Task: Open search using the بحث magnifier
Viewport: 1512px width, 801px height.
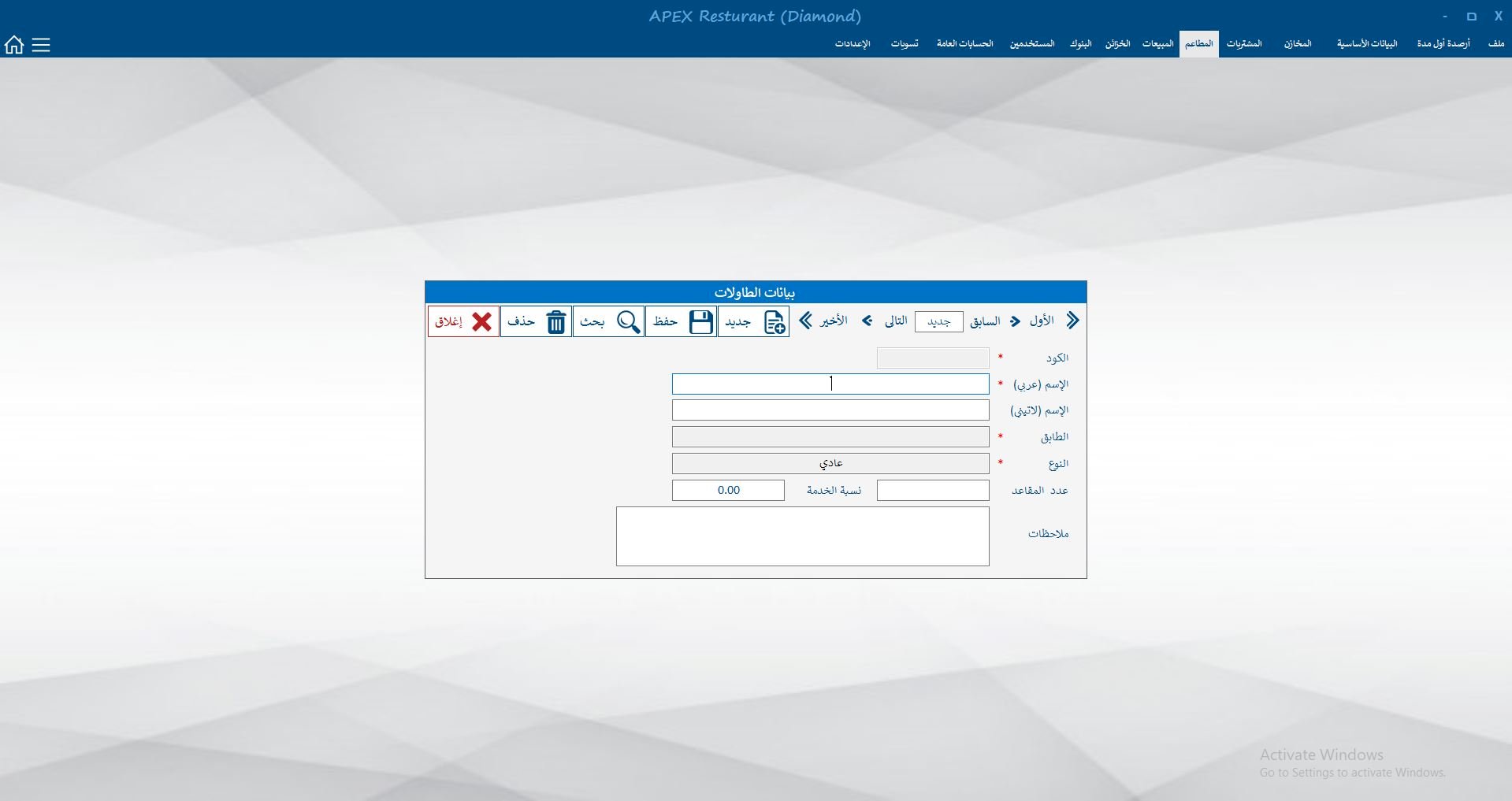Action: [609, 321]
